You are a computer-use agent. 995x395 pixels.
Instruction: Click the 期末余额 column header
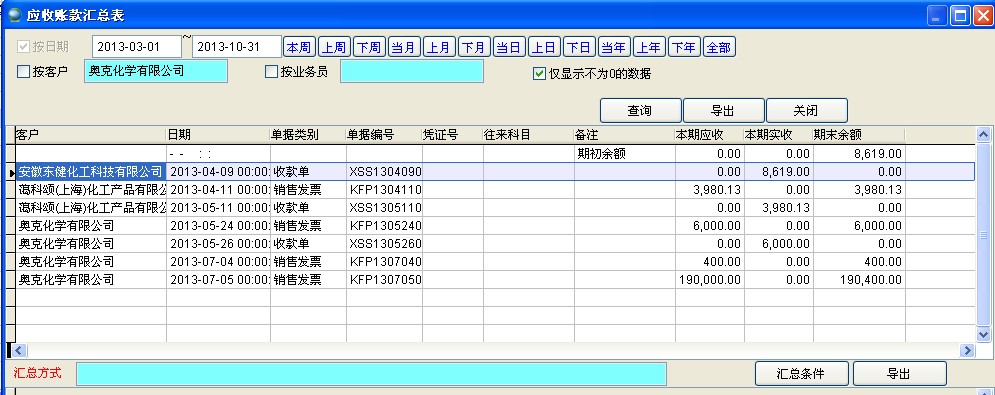coord(859,135)
